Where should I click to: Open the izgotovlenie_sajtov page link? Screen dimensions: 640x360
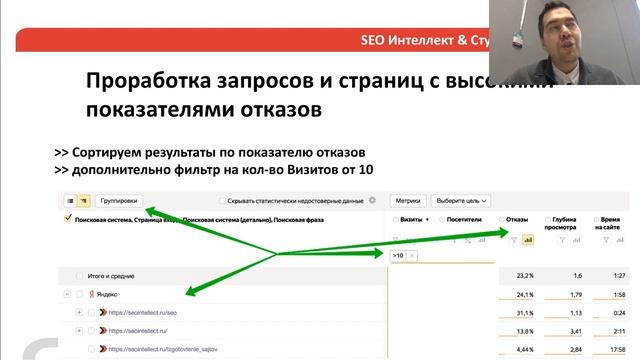163,349
